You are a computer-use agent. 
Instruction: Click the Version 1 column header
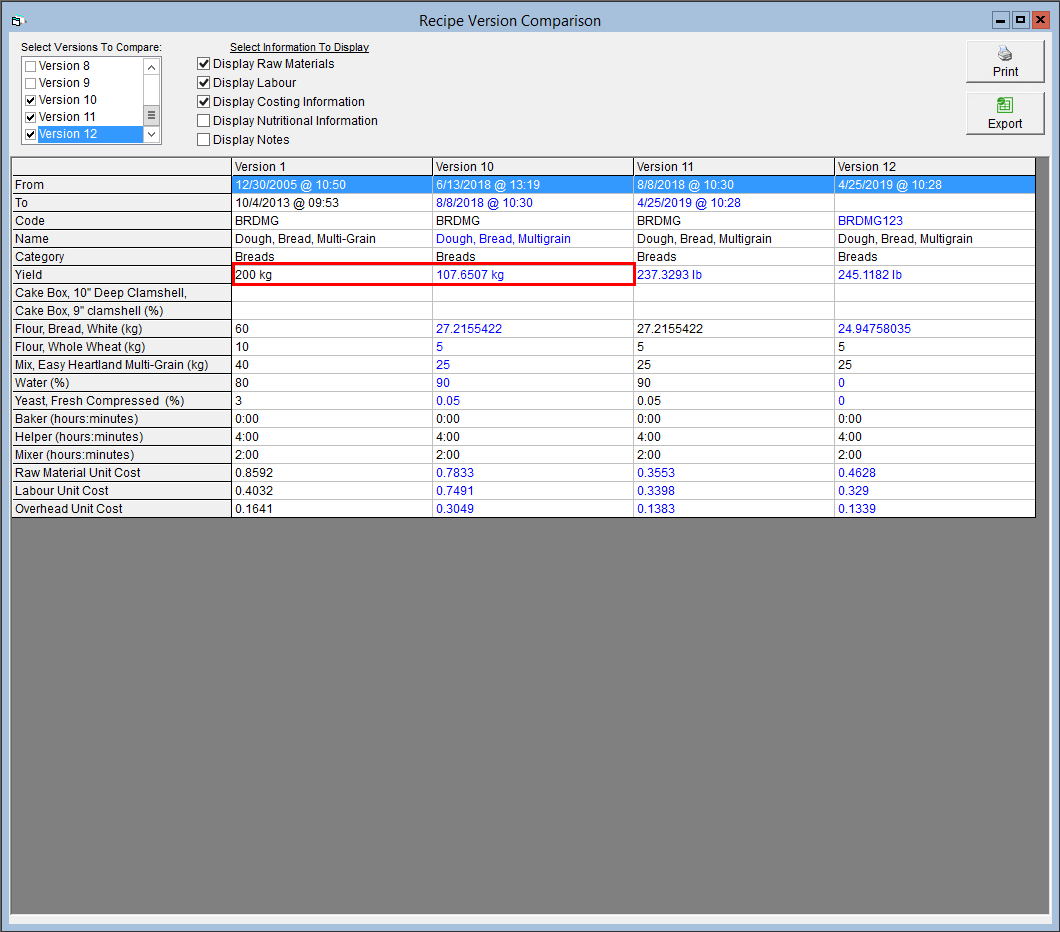331,167
